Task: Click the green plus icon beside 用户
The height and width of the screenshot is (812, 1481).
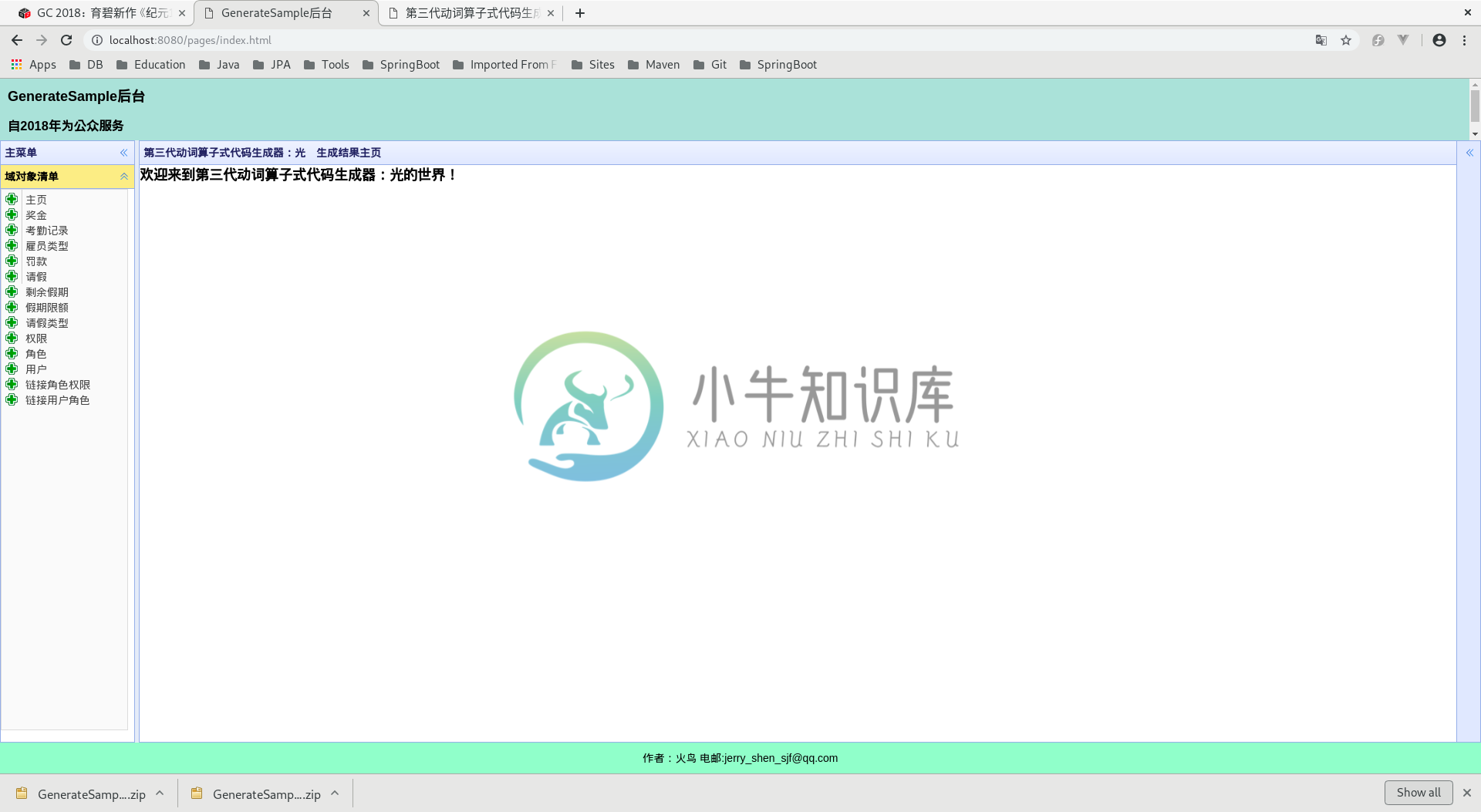Action: pyautogui.click(x=12, y=369)
